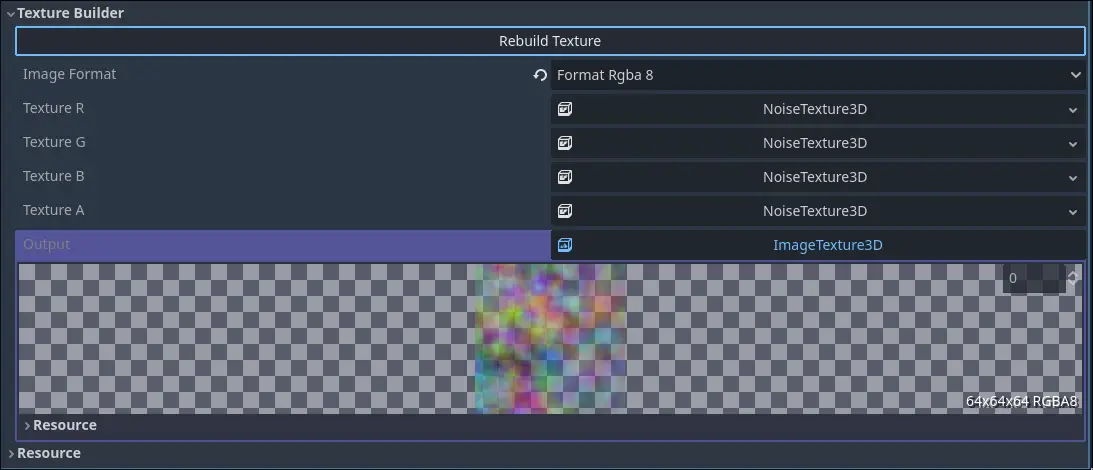Click the Texture R property label
1093x470 pixels.
pos(54,108)
